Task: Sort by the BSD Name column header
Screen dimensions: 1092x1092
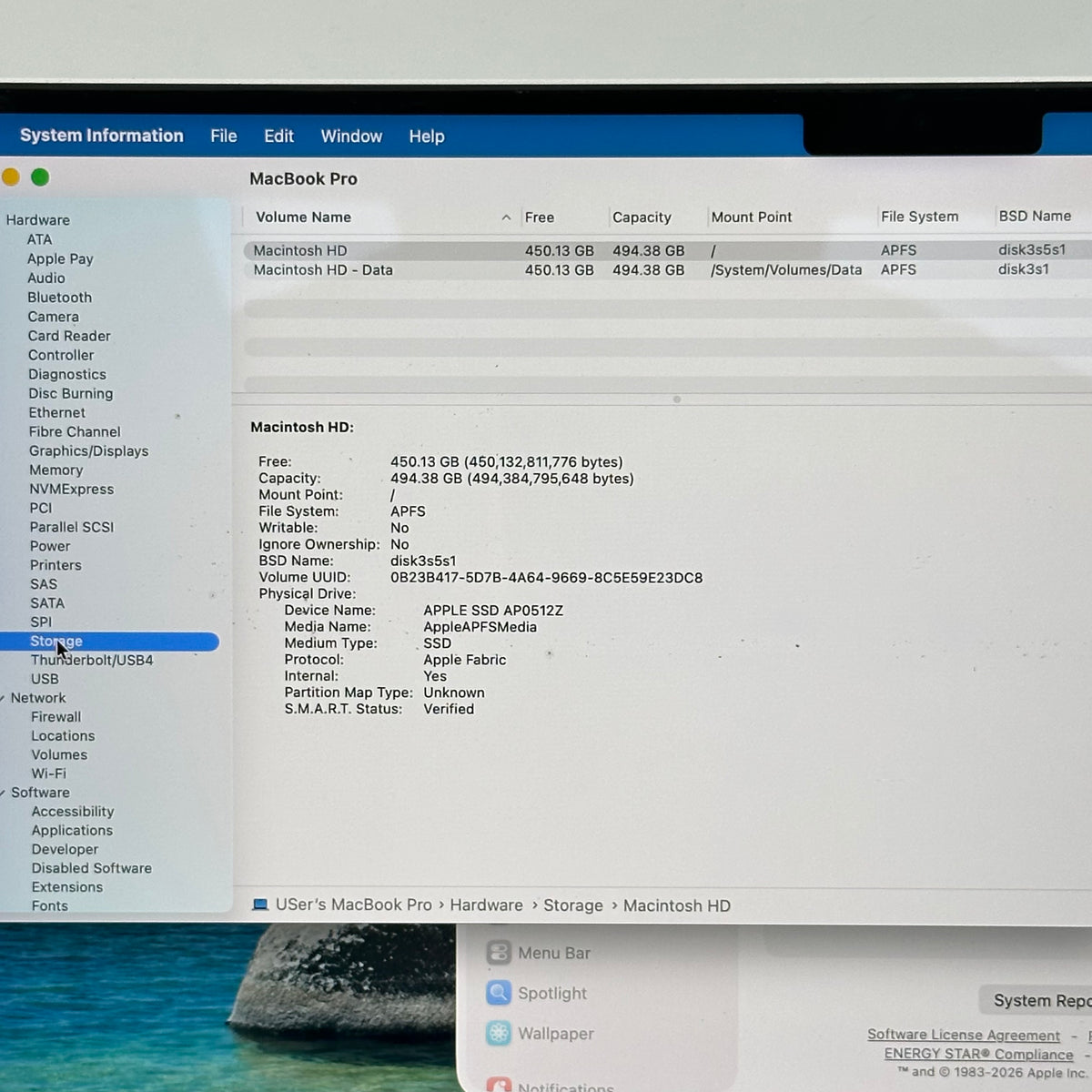Action: (1035, 216)
